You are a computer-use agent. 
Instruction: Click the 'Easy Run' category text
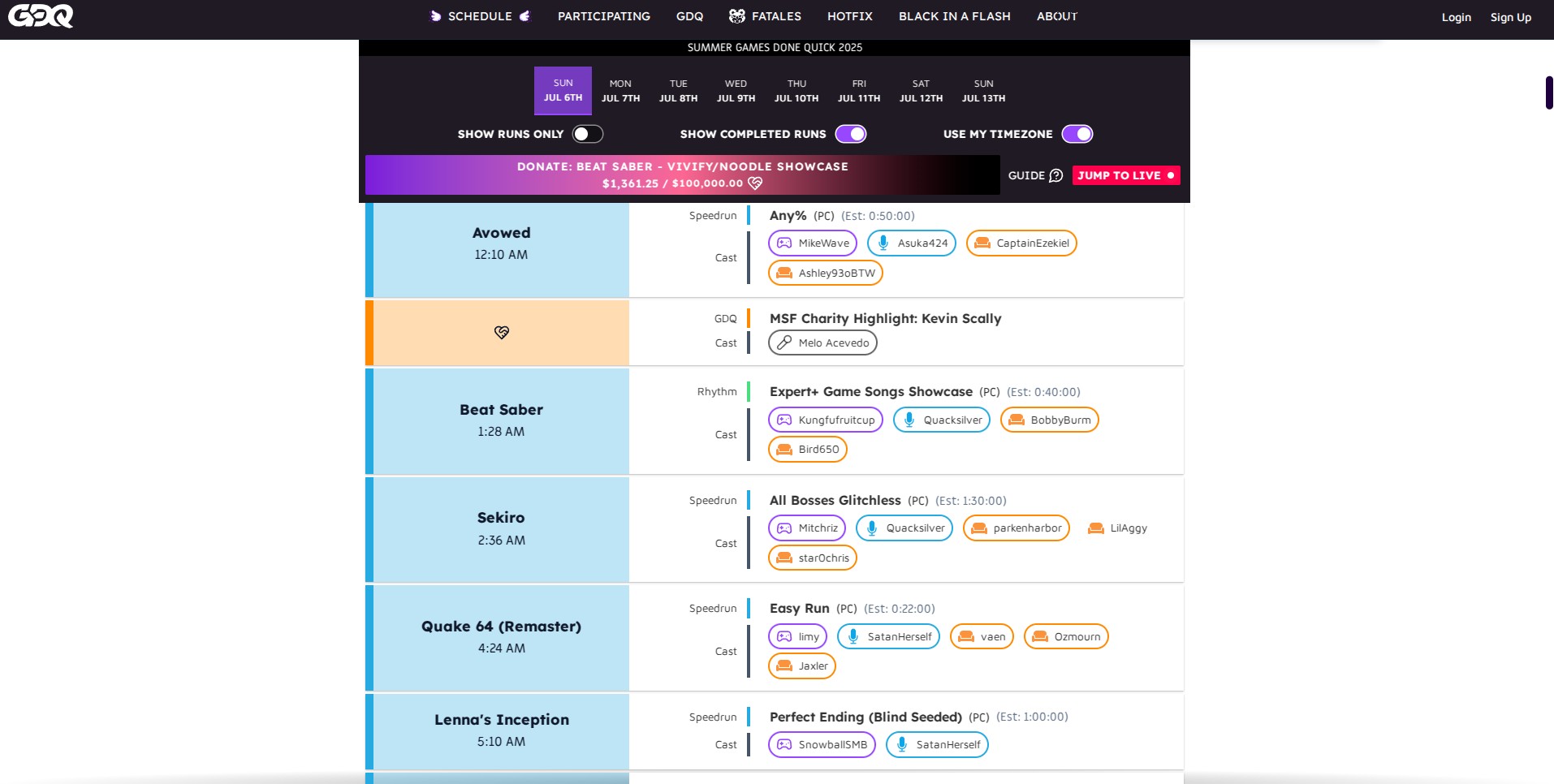tap(800, 609)
